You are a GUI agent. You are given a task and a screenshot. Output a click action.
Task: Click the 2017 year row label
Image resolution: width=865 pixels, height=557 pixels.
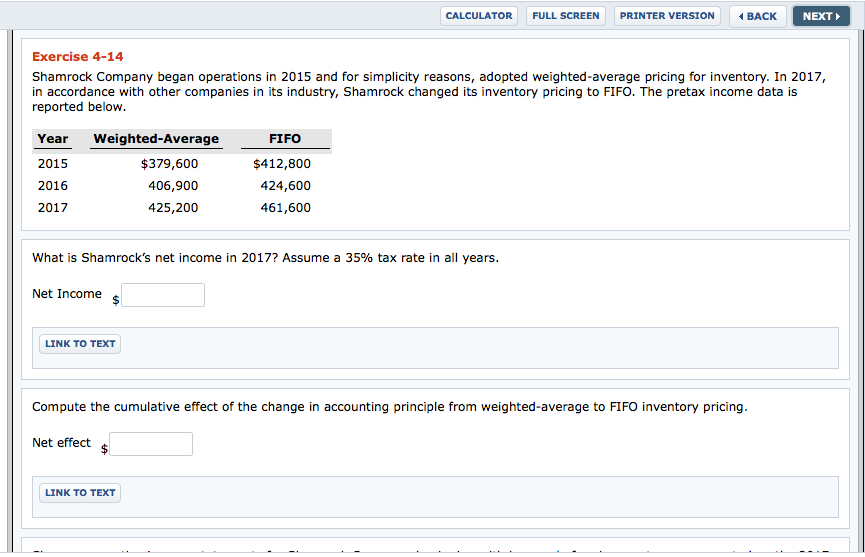pyautogui.click(x=53, y=208)
